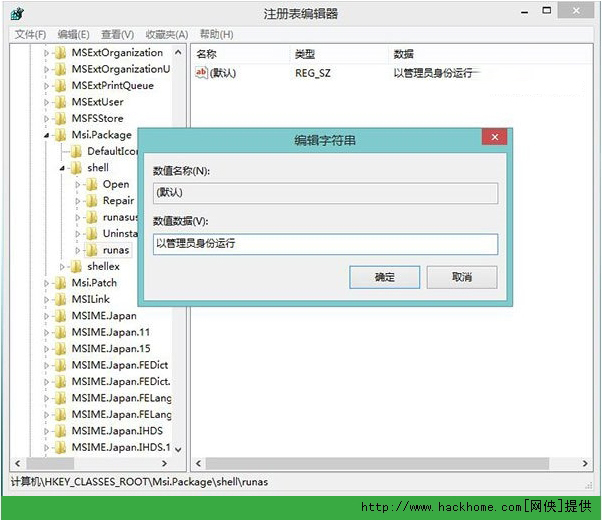This screenshot has height=521, width=602.
Task: Select the Open folder icon
Action: click(x=91, y=185)
